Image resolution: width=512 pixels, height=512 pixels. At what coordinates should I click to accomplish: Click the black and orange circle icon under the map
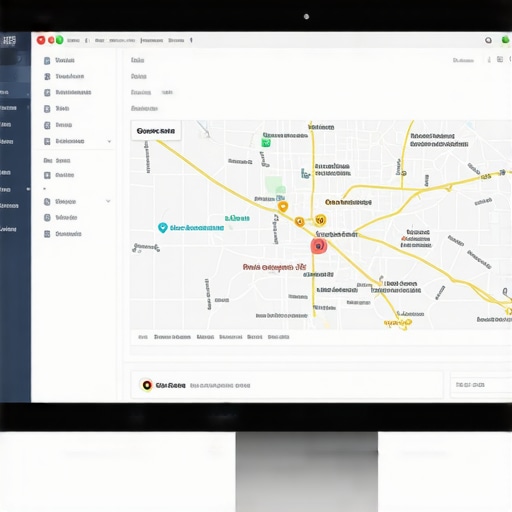point(146,385)
